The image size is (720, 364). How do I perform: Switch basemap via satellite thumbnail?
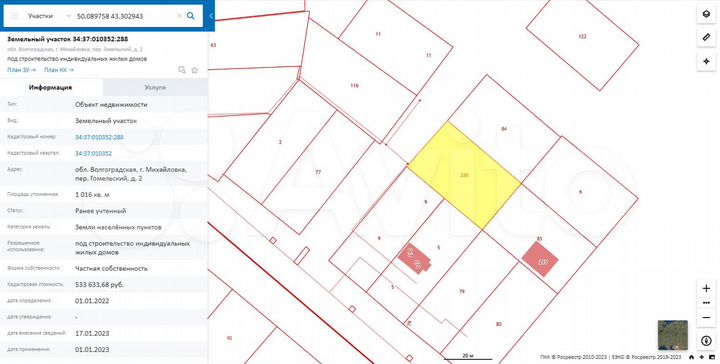pyautogui.click(x=673, y=336)
